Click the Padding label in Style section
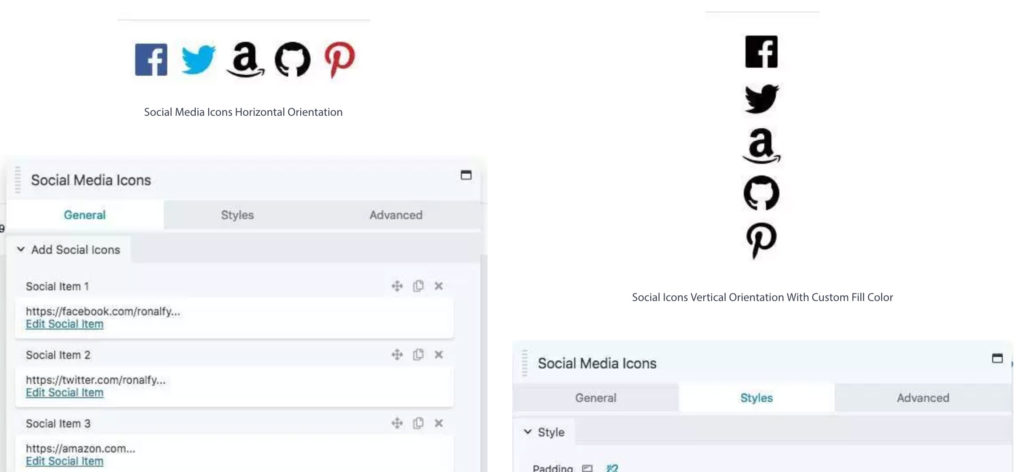1024x472 pixels. pyautogui.click(x=552, y=468)
